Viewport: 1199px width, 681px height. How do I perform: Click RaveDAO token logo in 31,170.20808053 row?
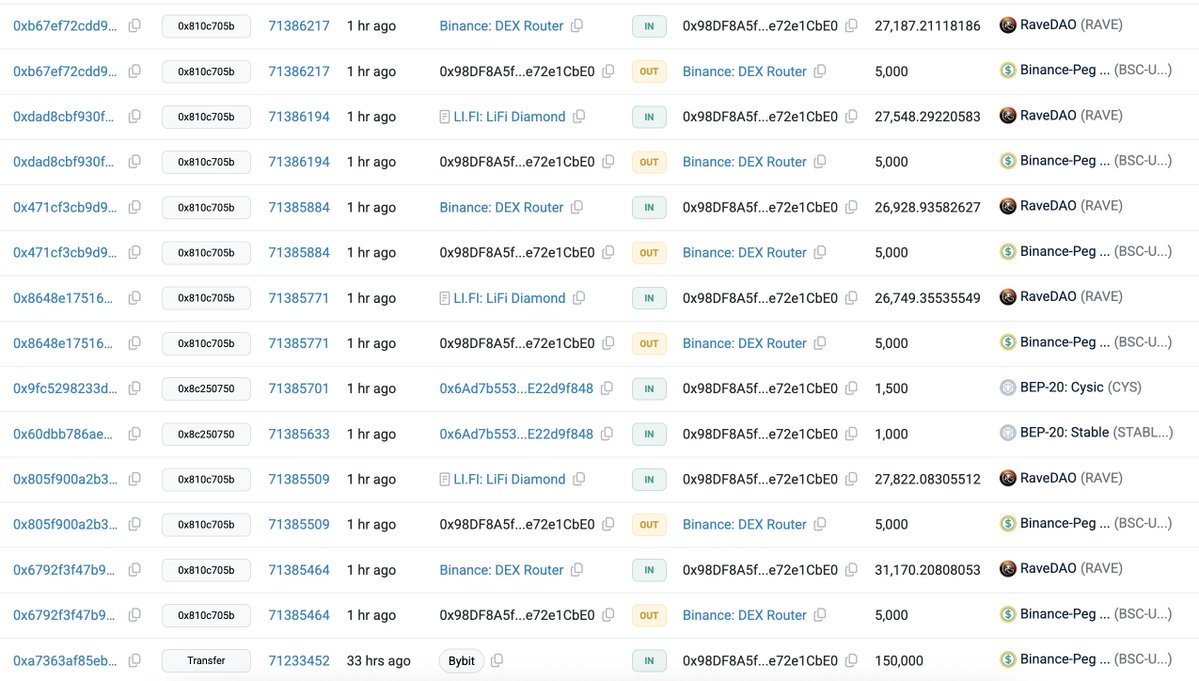click(1008, 569)
